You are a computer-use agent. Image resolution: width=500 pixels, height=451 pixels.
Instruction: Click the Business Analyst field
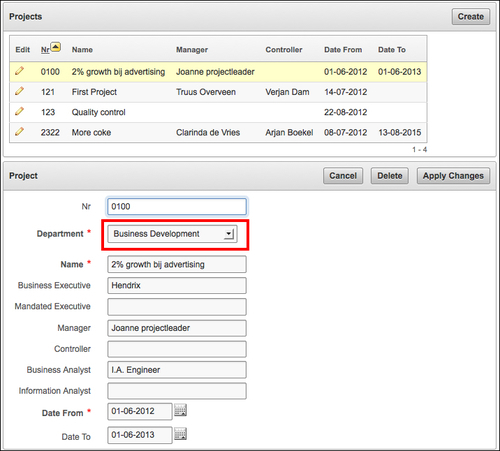pos(177,370)
